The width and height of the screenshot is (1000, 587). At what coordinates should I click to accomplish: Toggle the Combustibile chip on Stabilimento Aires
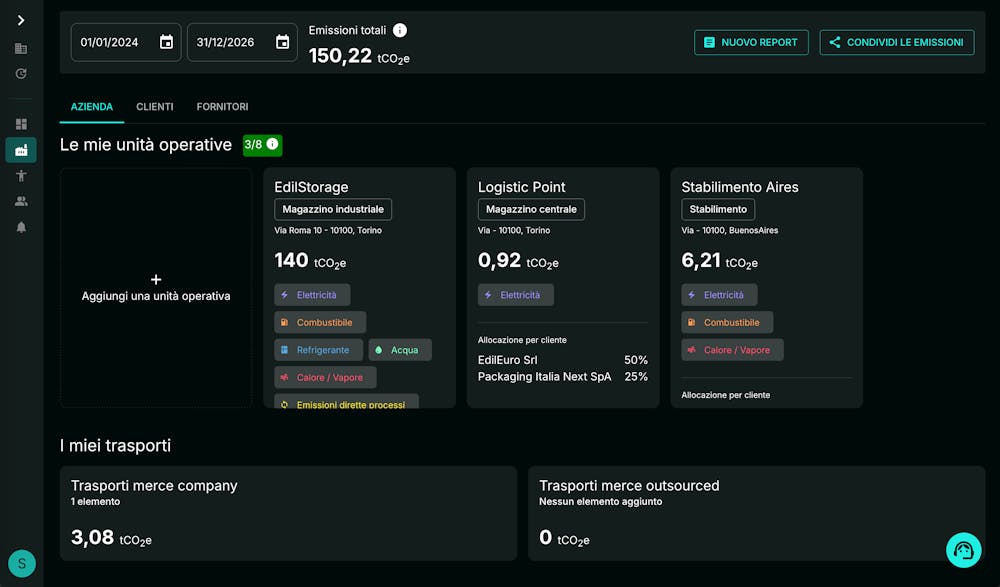click(727, 321)
